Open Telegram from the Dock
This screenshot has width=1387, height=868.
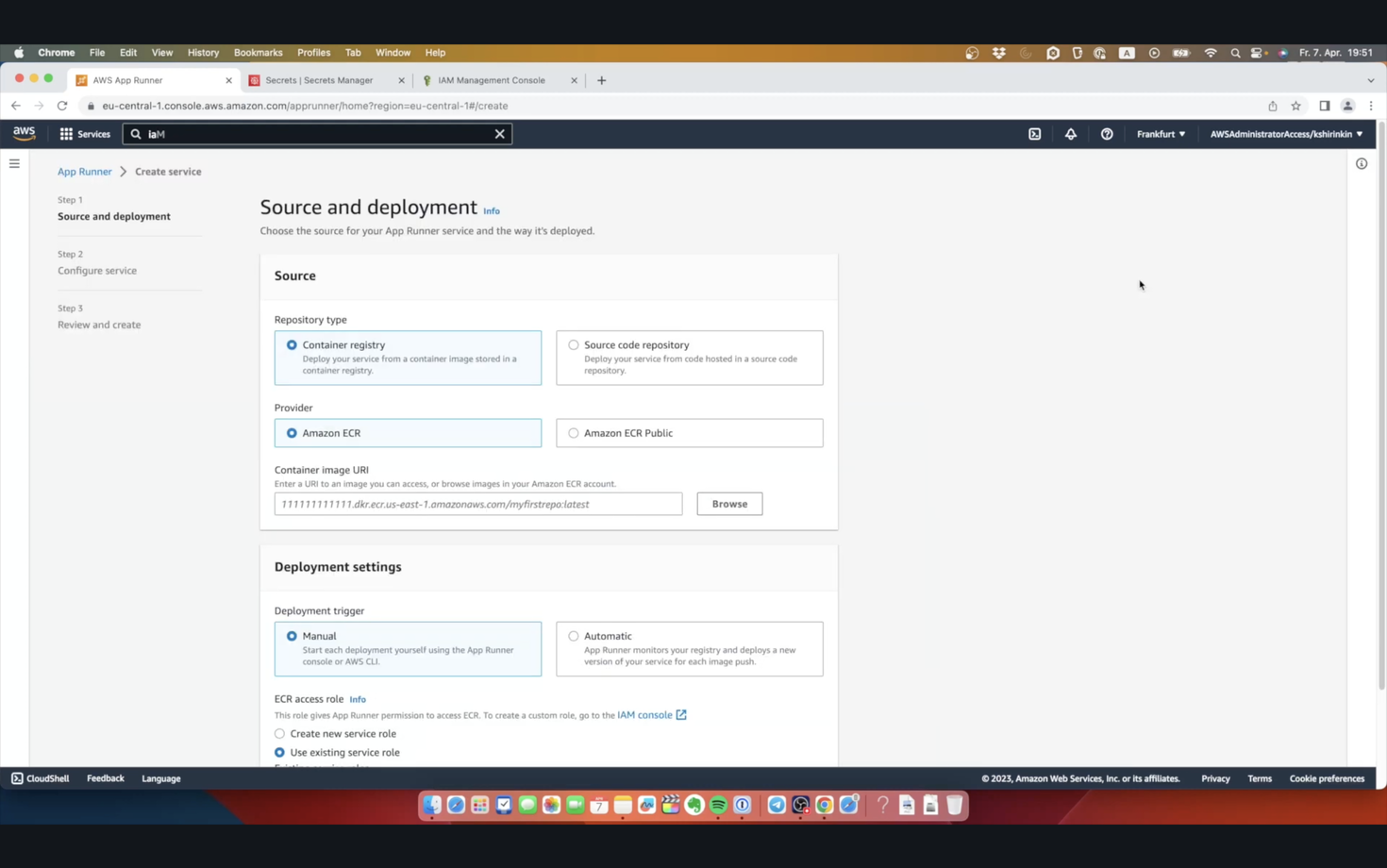coord(777,805)
